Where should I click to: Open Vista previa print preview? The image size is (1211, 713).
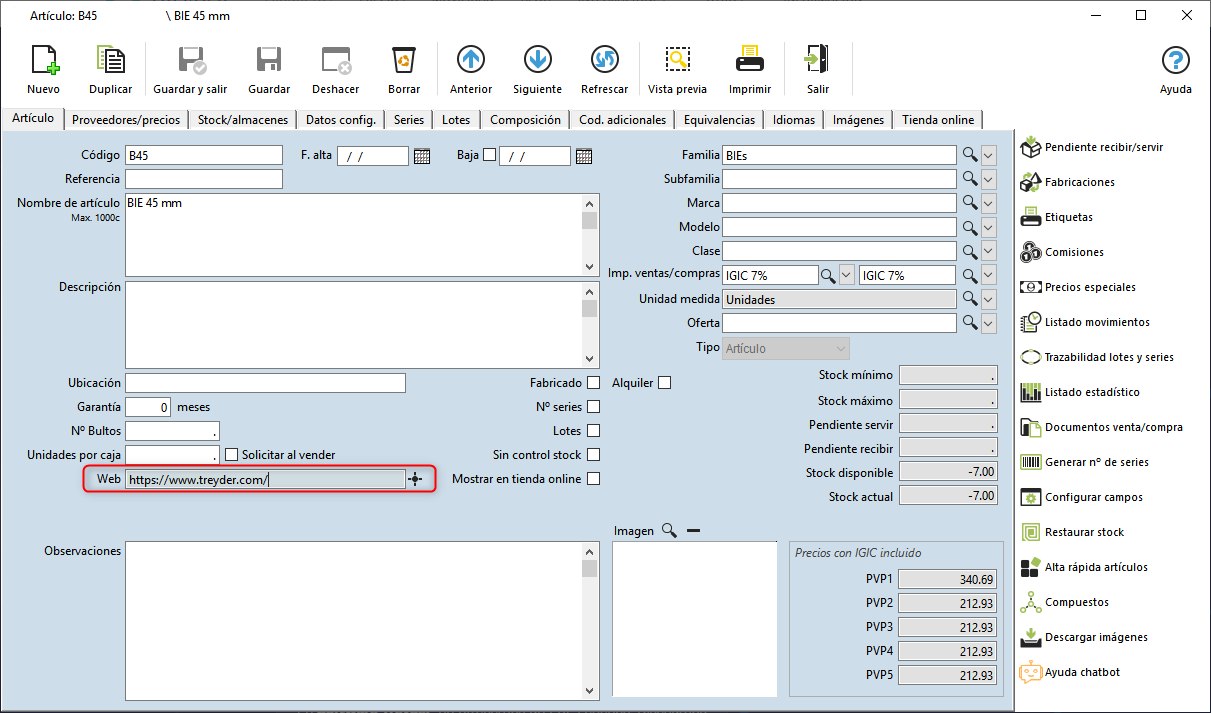click(x=677, y=68)
